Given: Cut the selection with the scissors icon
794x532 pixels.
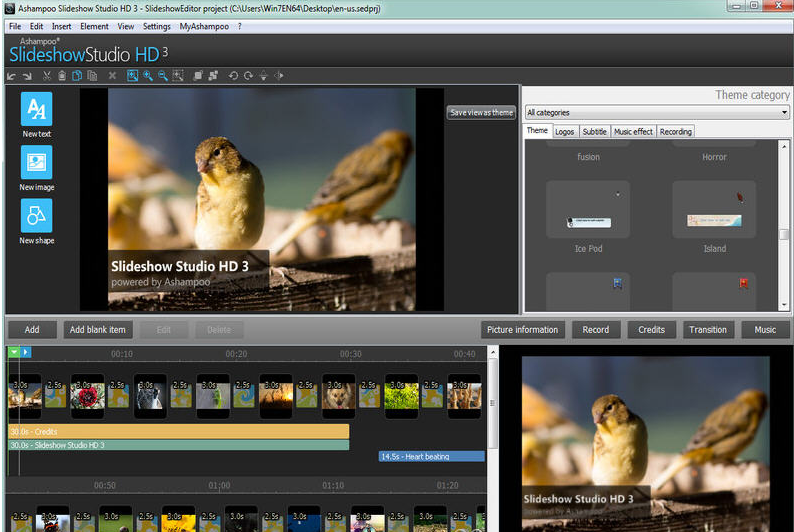Looking at the screenshot, I should click(x=47, y=76).
